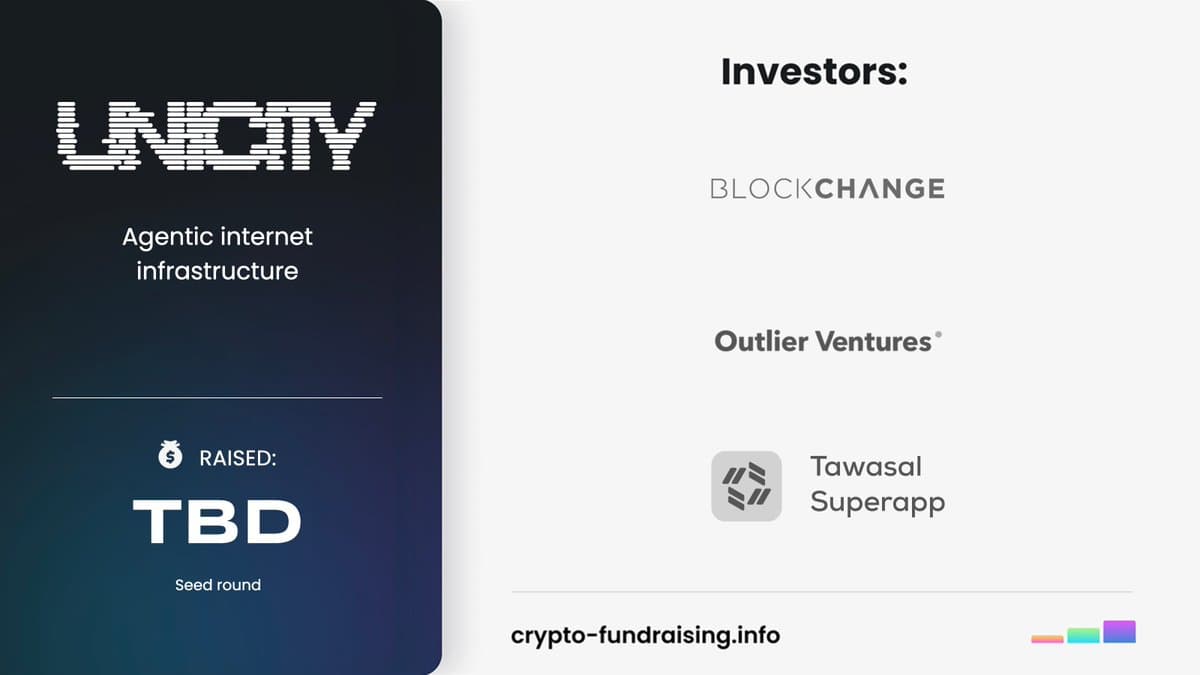Select the purple bar in corner logo

pos(1119,631)
